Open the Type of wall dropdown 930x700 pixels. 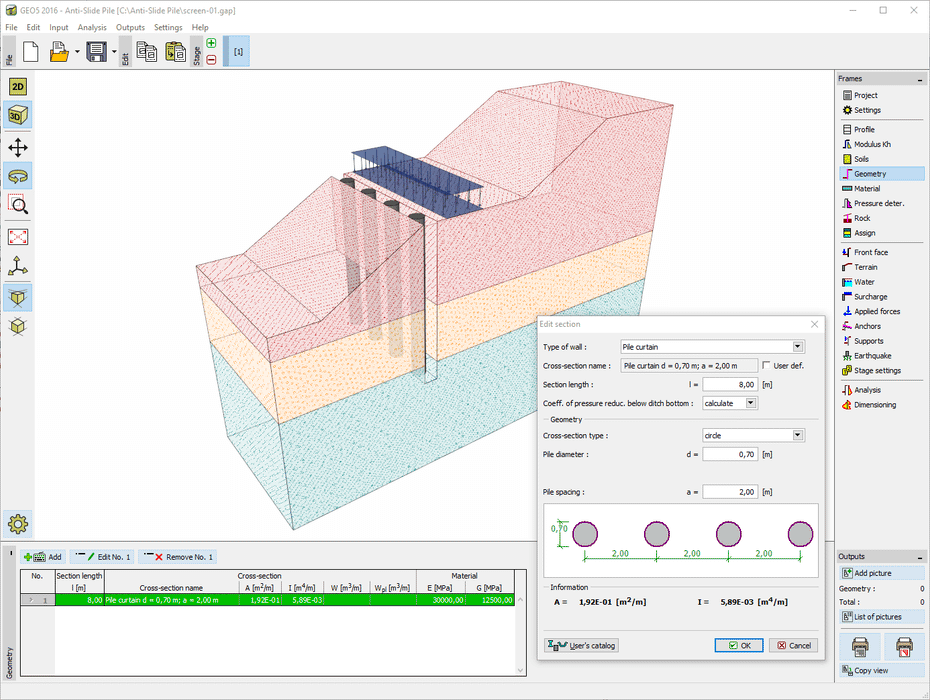point(797,347)
